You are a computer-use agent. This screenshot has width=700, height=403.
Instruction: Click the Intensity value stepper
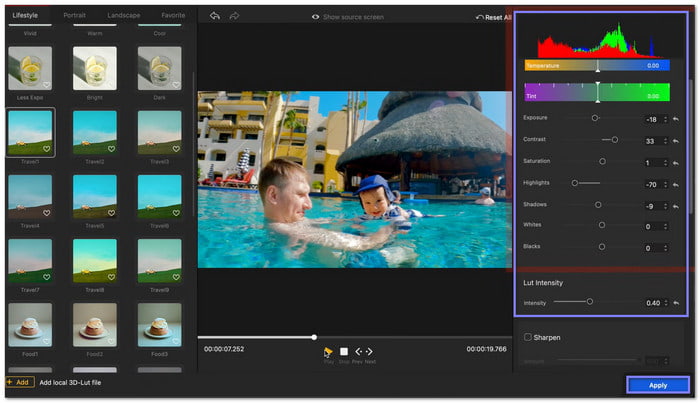[666, 303]
